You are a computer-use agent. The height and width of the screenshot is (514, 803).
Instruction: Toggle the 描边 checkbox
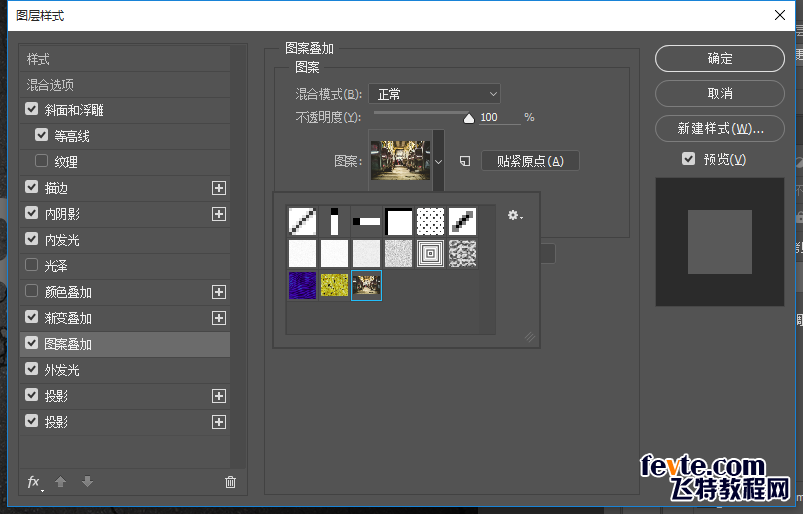click(32, 187)
